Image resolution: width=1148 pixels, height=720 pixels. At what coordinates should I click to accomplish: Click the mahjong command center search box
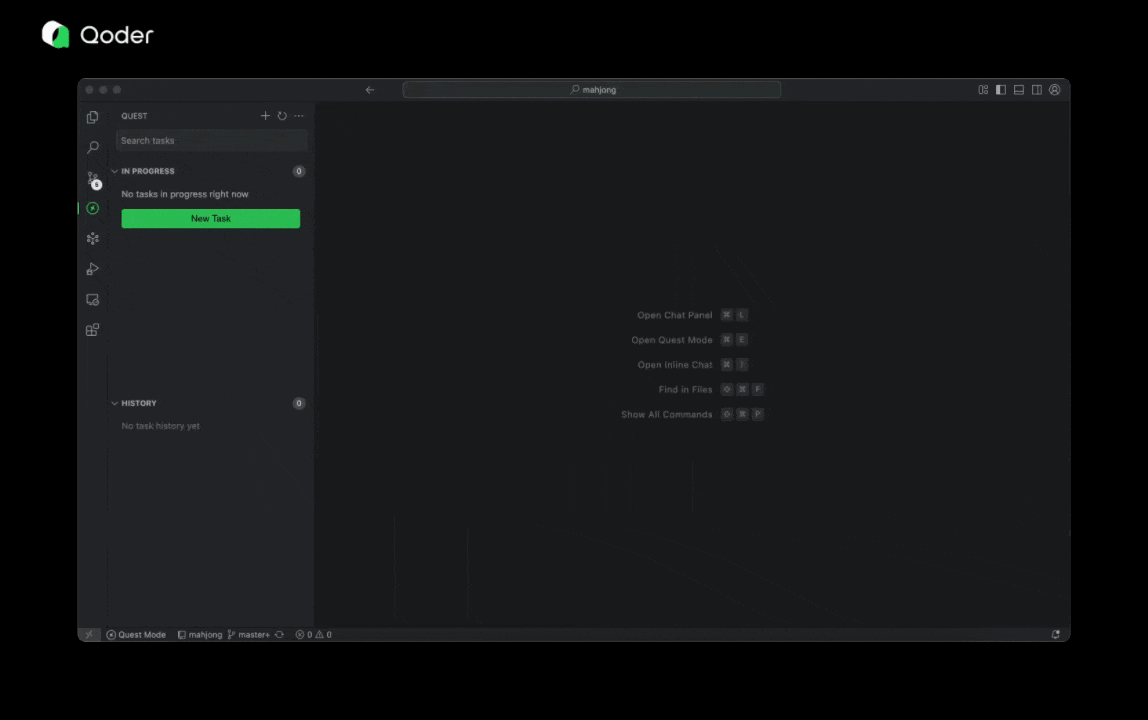pyautogui.click(x=592, y=89)
